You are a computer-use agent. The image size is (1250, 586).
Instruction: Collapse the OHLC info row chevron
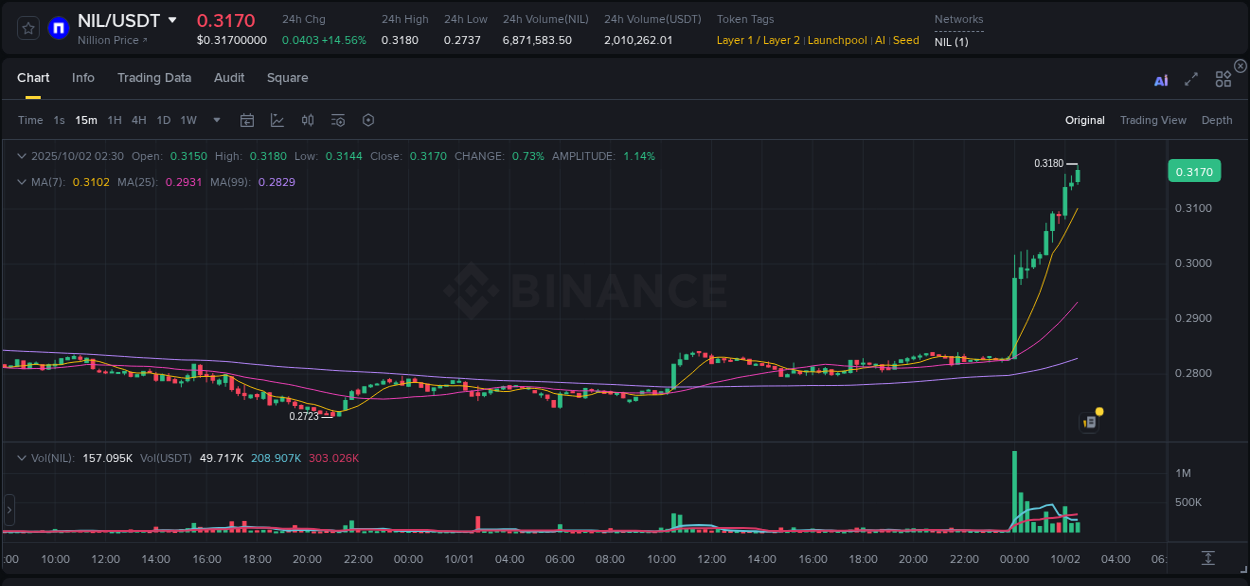(x=22, y=156)
